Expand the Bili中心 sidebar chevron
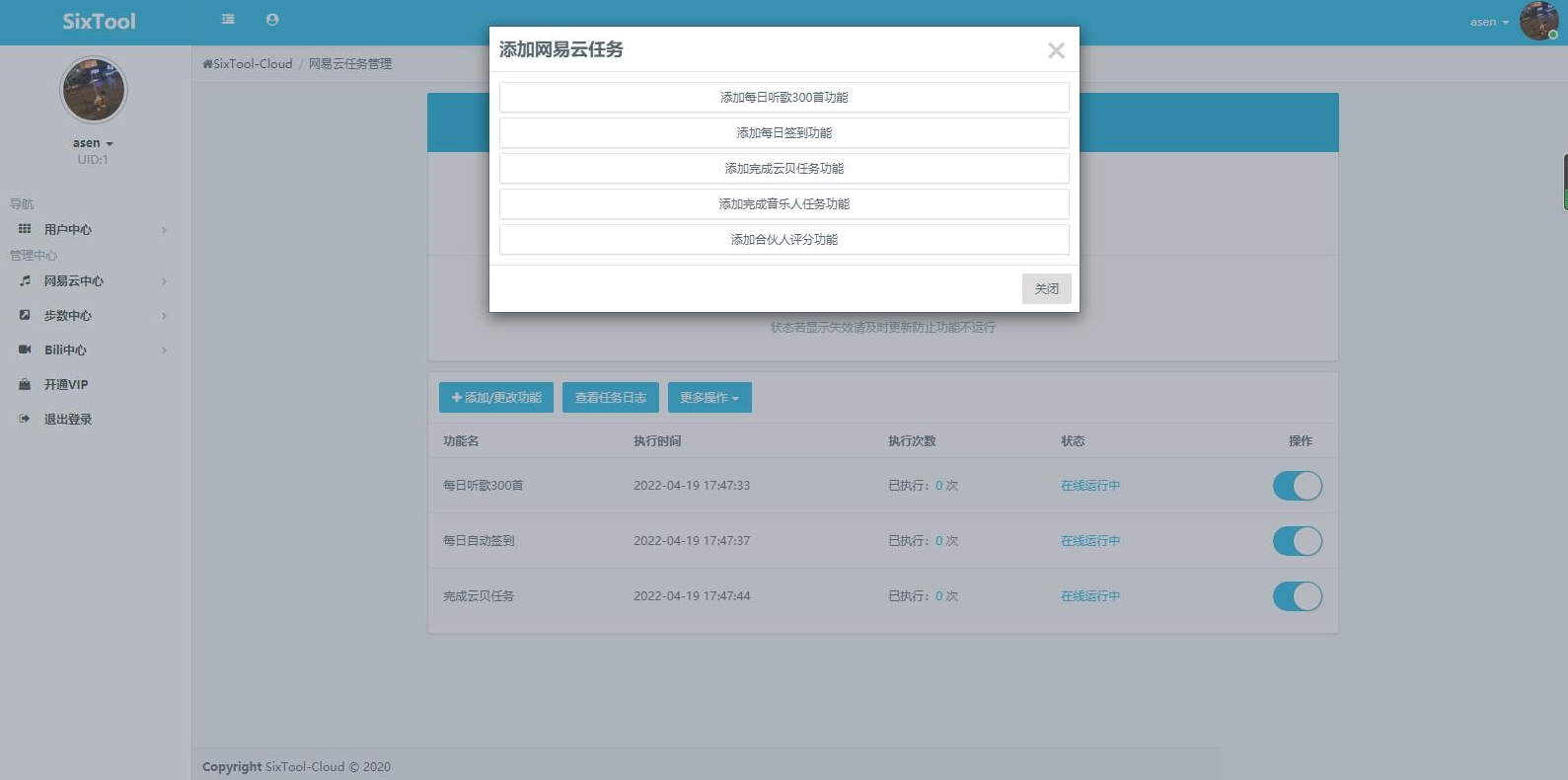1568x780 pixels. (x=164, y=351)
